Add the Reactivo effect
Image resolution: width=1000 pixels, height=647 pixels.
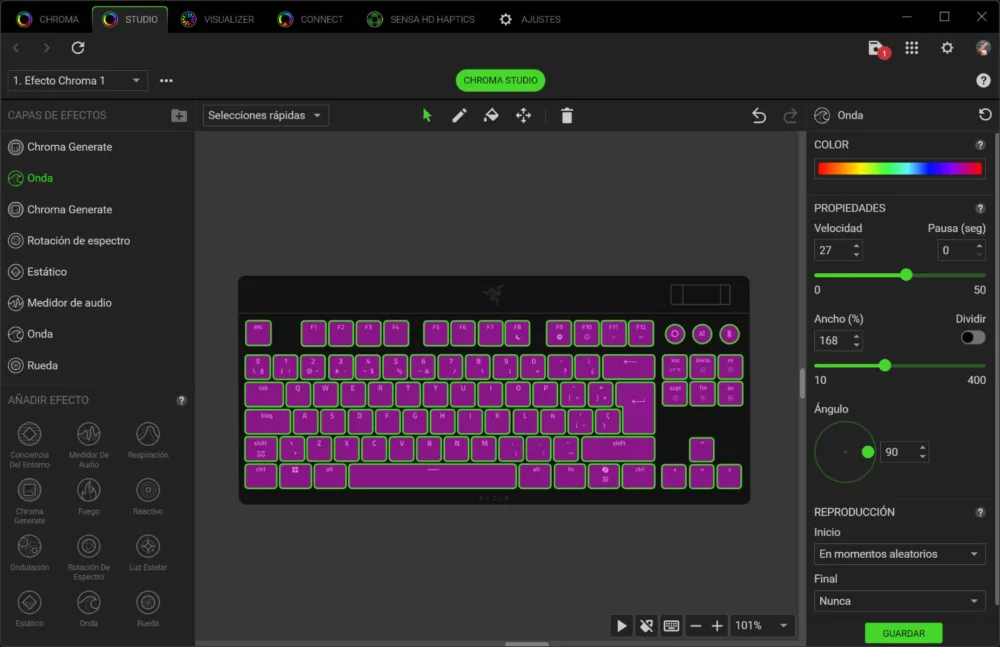pos(148,496)
